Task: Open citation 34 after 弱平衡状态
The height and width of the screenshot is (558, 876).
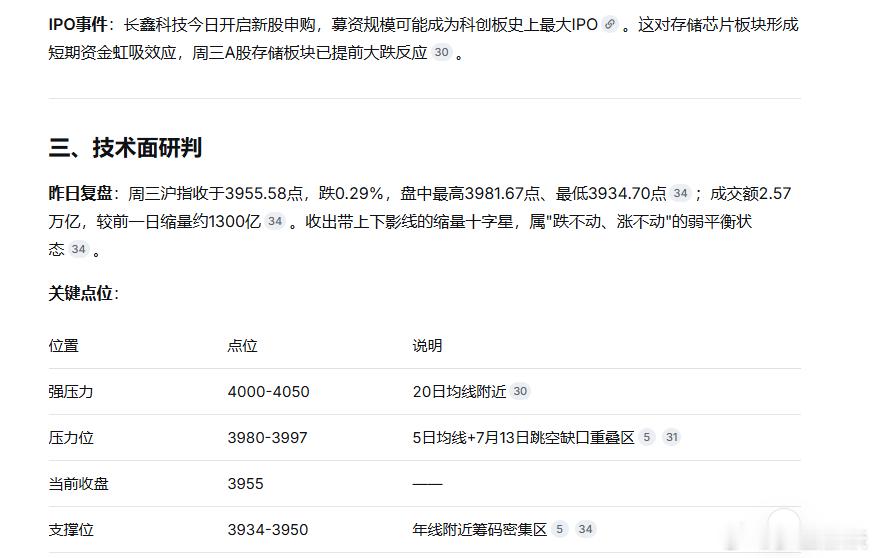Action: pyautogui.click(x=78, y=249)
